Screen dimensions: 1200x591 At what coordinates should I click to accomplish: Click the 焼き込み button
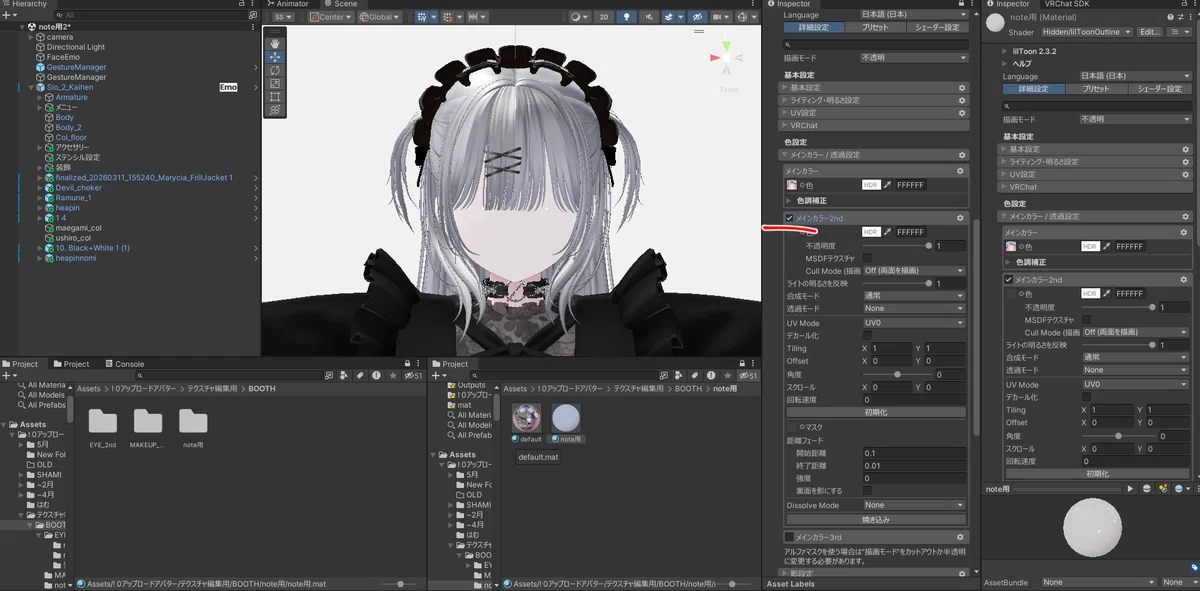[x=876, y=520]
